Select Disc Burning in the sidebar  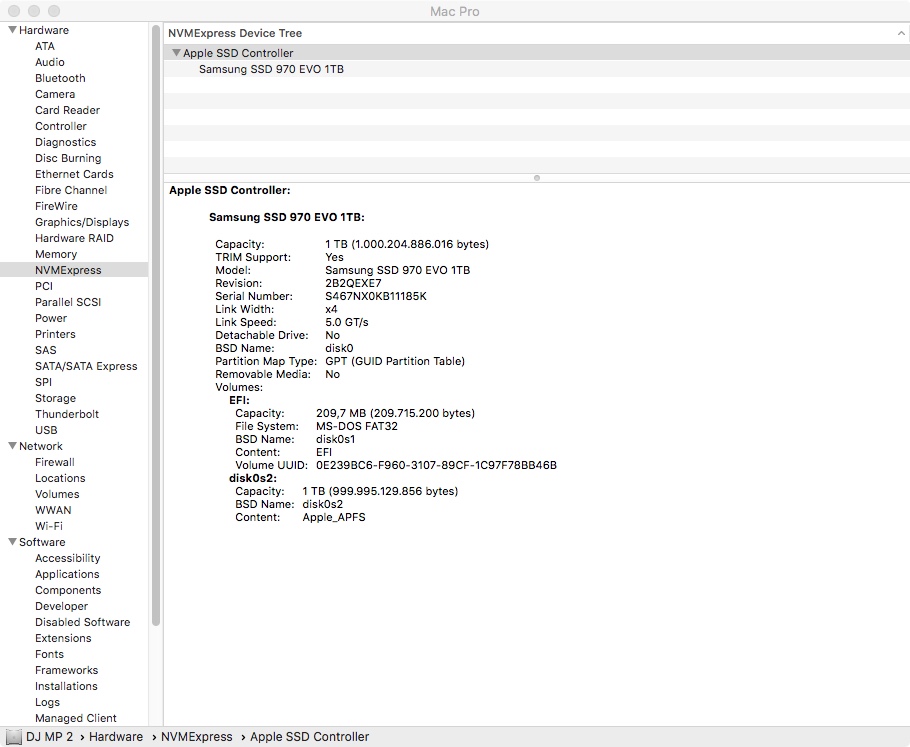click(x=68, y=158)
